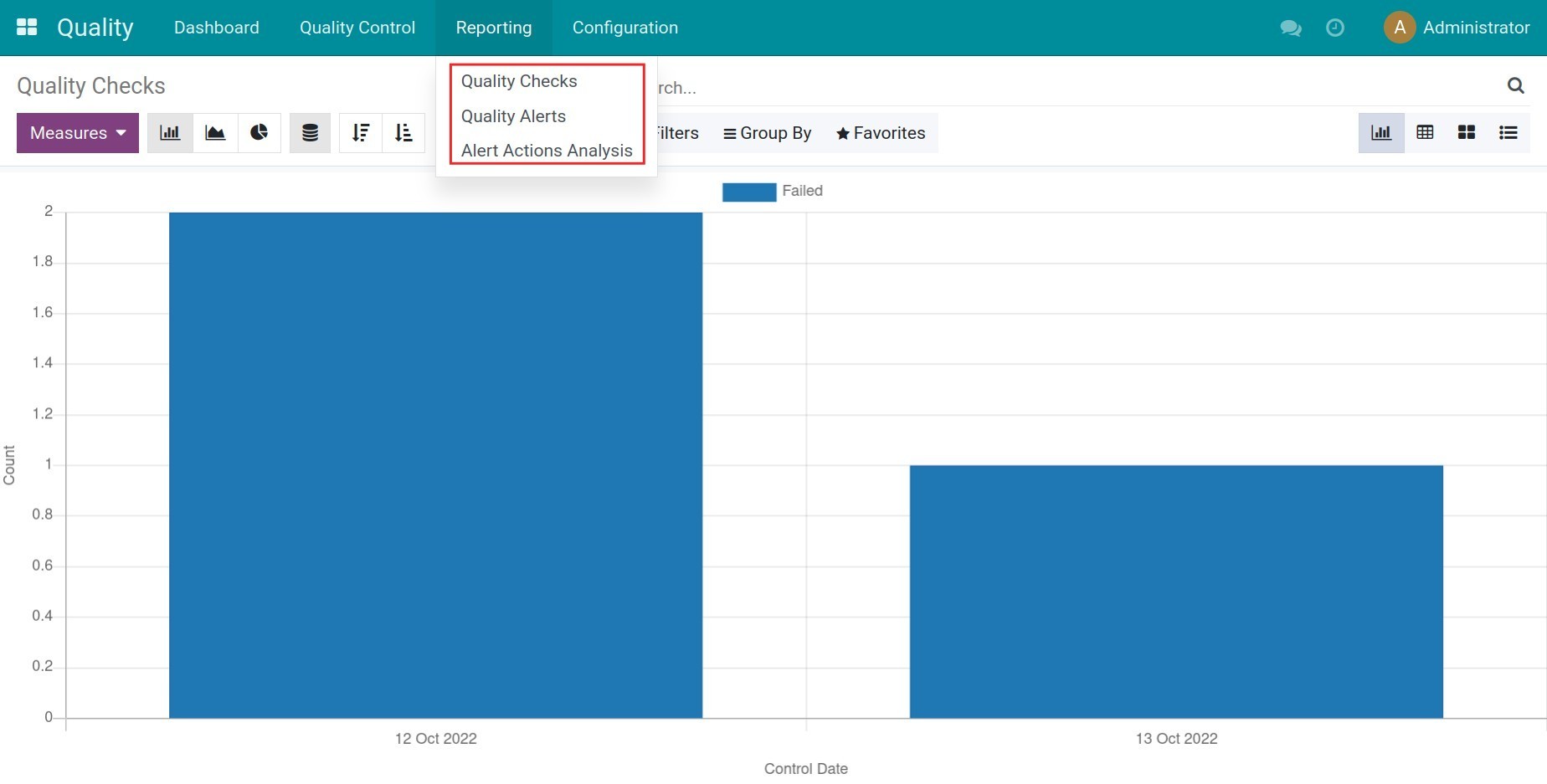Open the conversations chat icon
The height and width of the screenshot is (784, 1547).
coord(1290,28)
